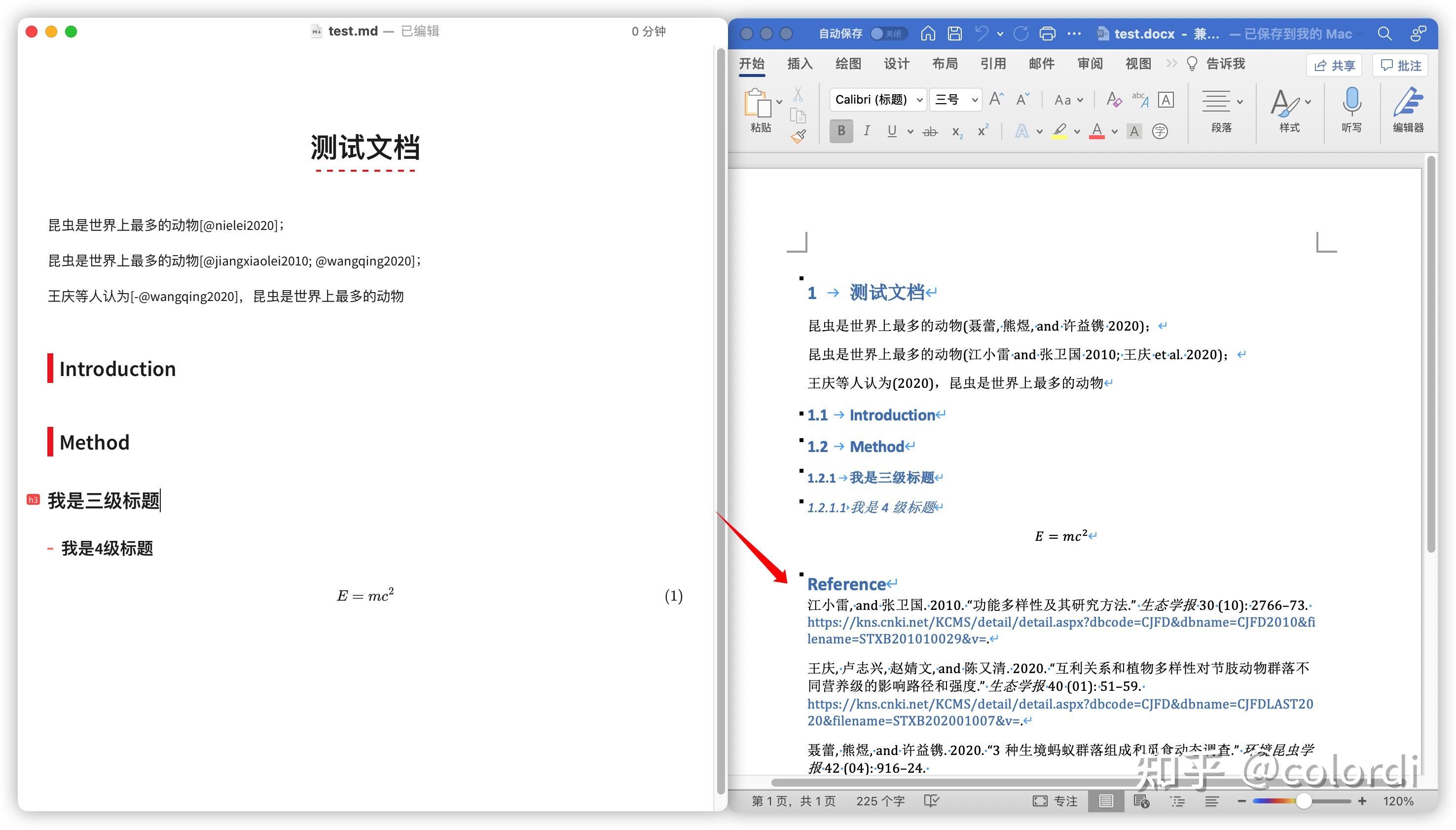Adjust the zoom slider handle
The image size is (1456, 830).
pos(1304,801)
